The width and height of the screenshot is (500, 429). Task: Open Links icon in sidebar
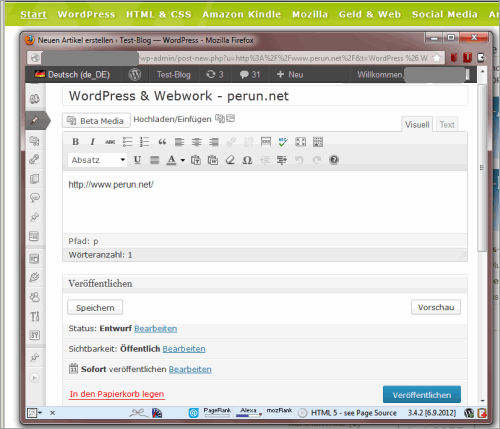pyautogui.click(x=35, y=159)
